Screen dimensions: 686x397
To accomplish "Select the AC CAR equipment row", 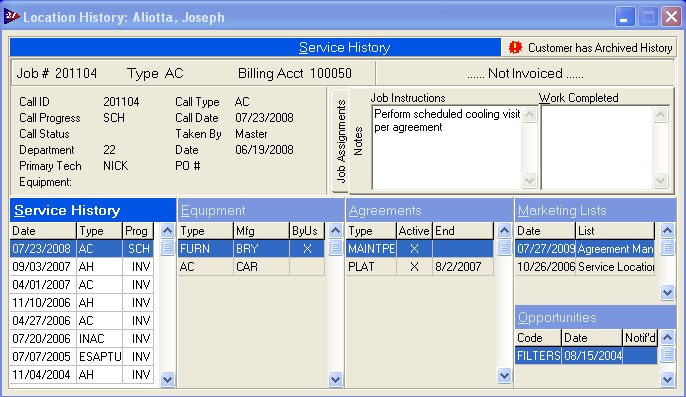I will click(x=251, y=267).
